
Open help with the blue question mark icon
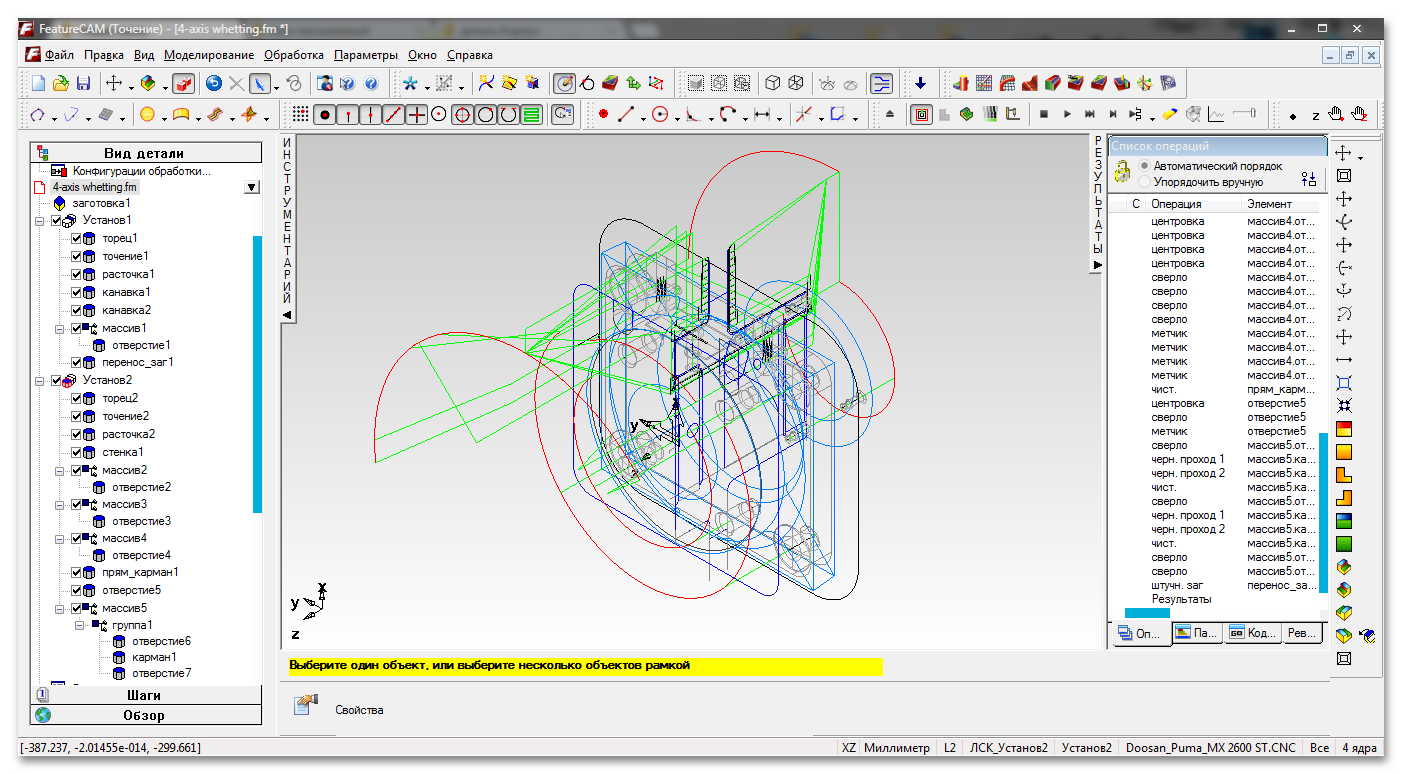pos(370,84)
